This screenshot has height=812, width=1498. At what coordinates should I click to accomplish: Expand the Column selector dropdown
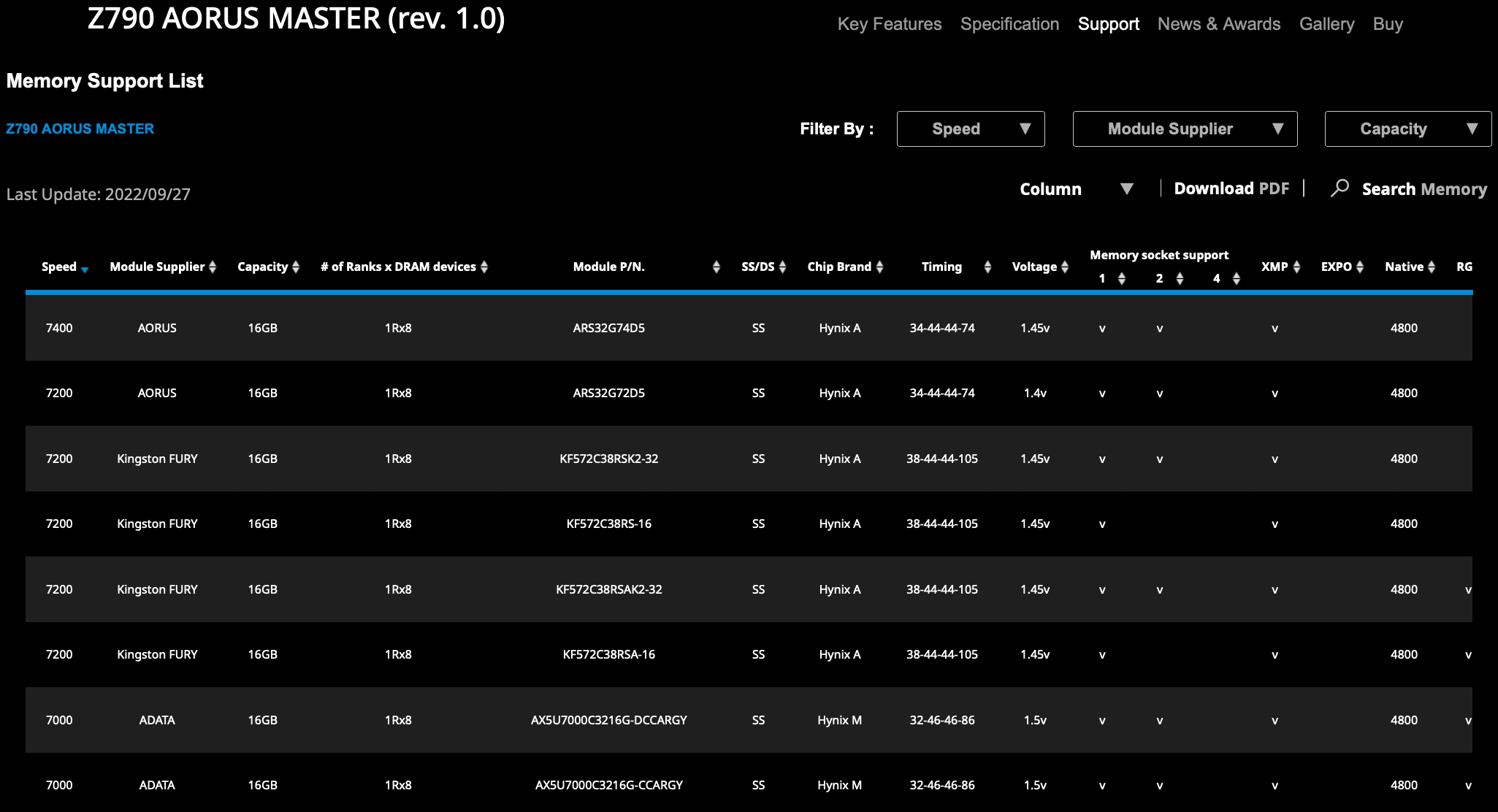1076,189
